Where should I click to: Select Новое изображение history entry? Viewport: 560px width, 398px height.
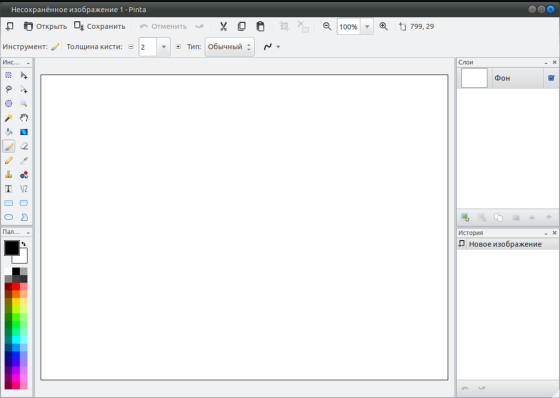coord(508,244)
